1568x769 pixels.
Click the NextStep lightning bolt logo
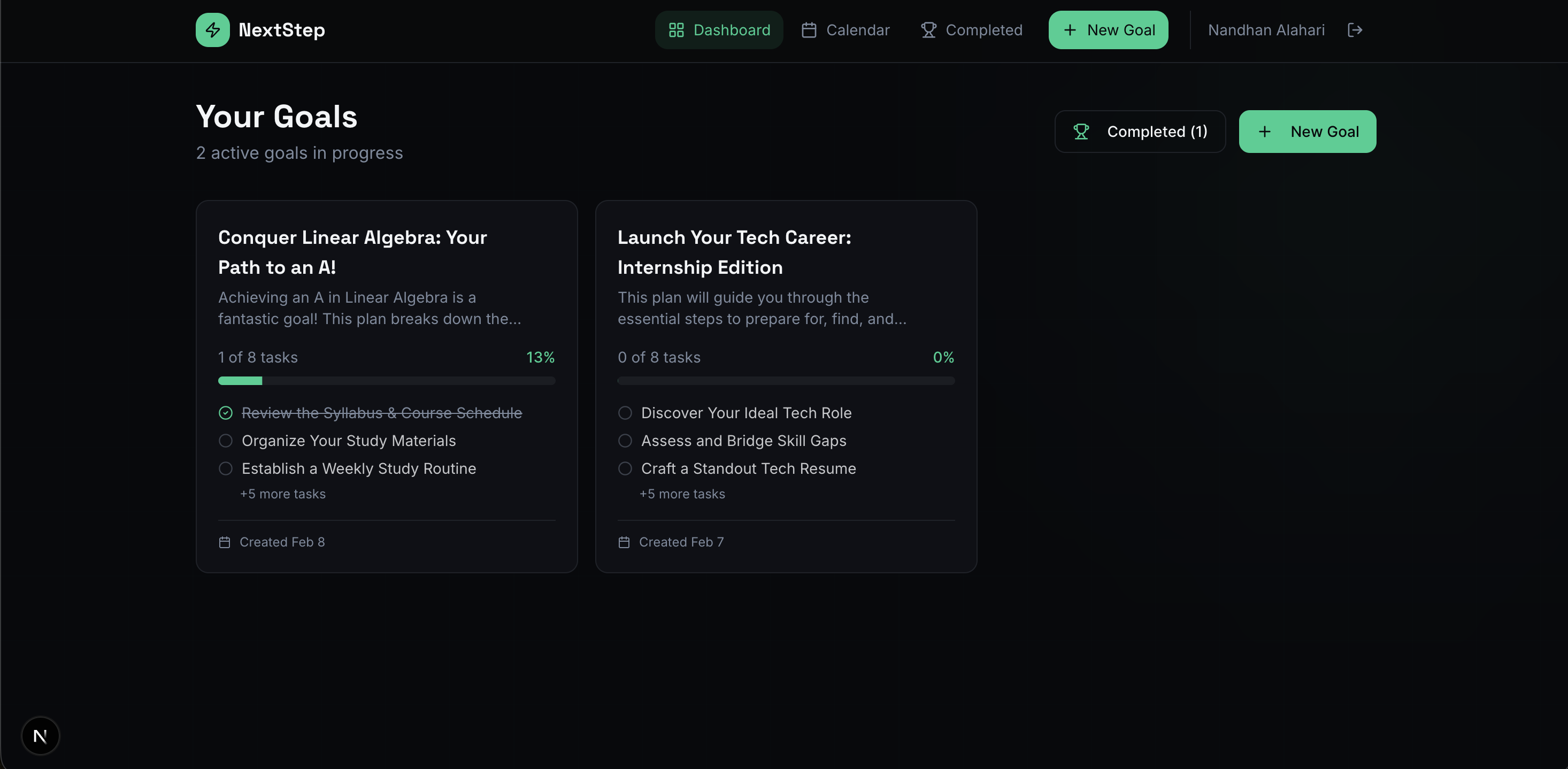[x=212, y=30]
